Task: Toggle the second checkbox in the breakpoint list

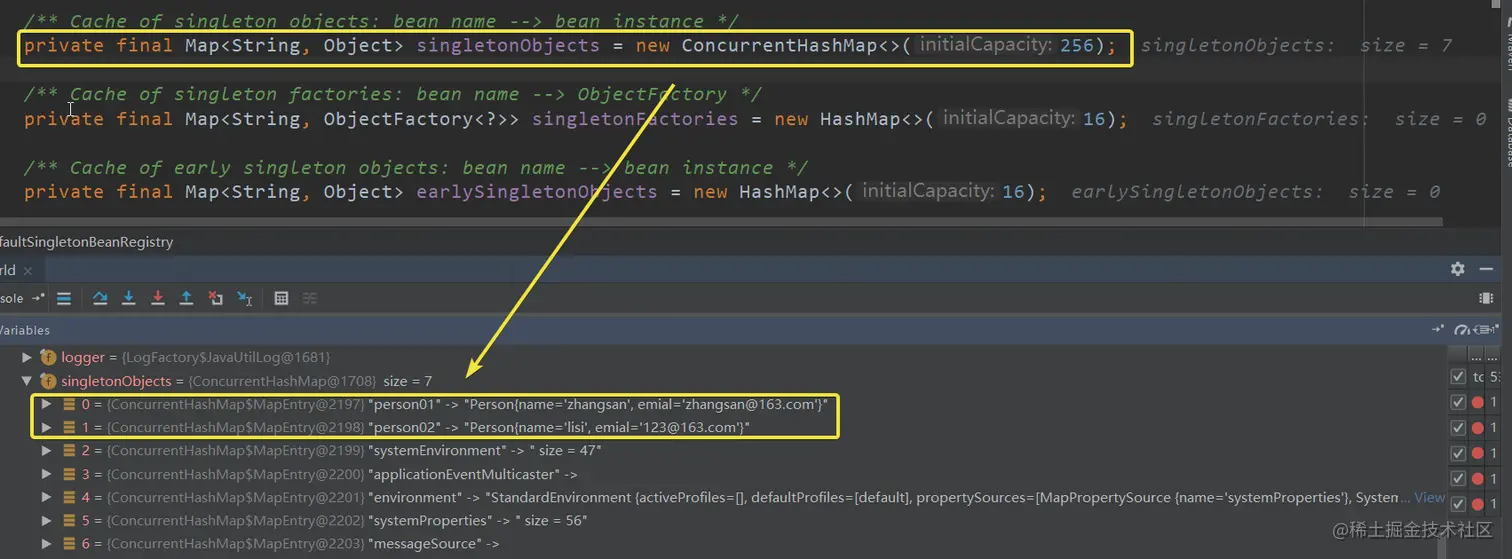Action: pyautogui.click(x=1458, y=402)
